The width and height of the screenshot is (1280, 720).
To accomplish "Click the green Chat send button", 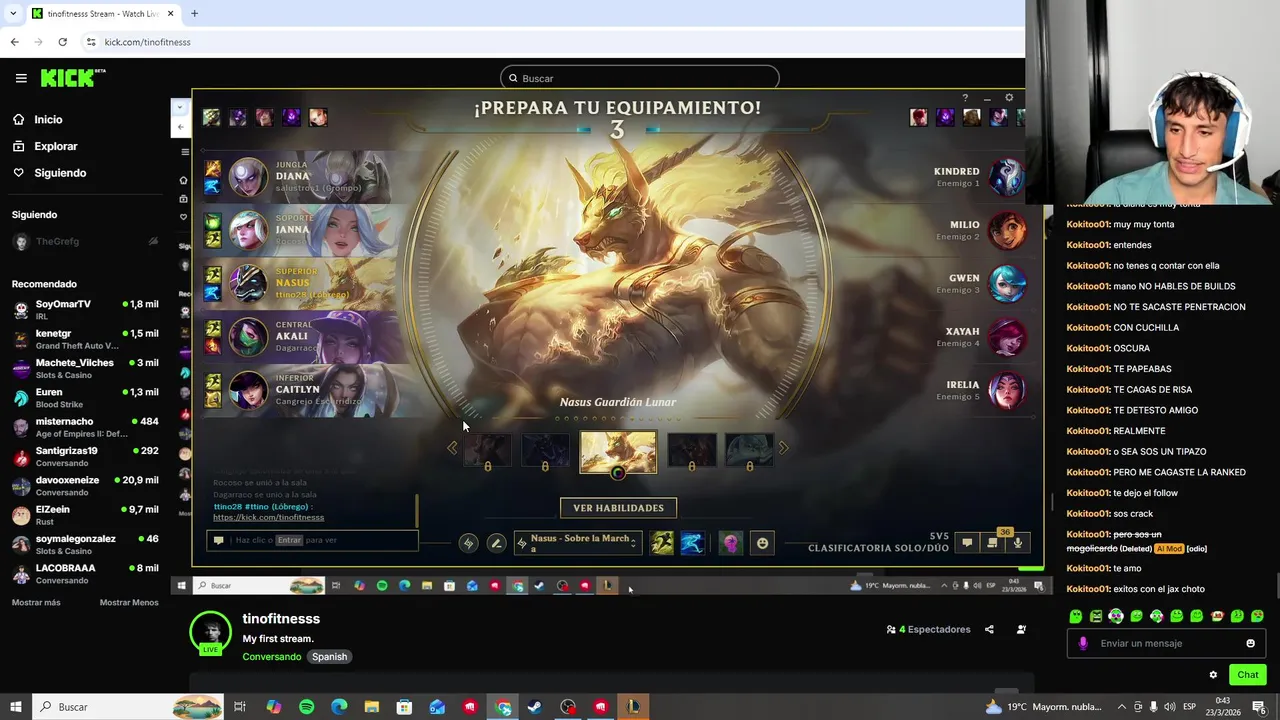I will click(1247, 675).
